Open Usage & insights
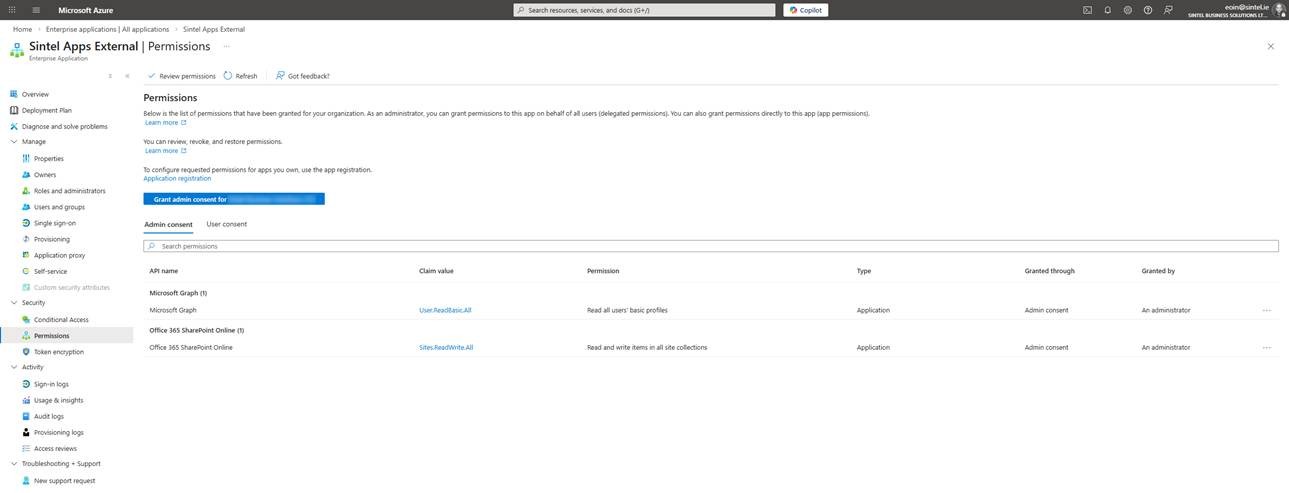The height and width of the screenshot is (493, 1289). coord(58,400)
